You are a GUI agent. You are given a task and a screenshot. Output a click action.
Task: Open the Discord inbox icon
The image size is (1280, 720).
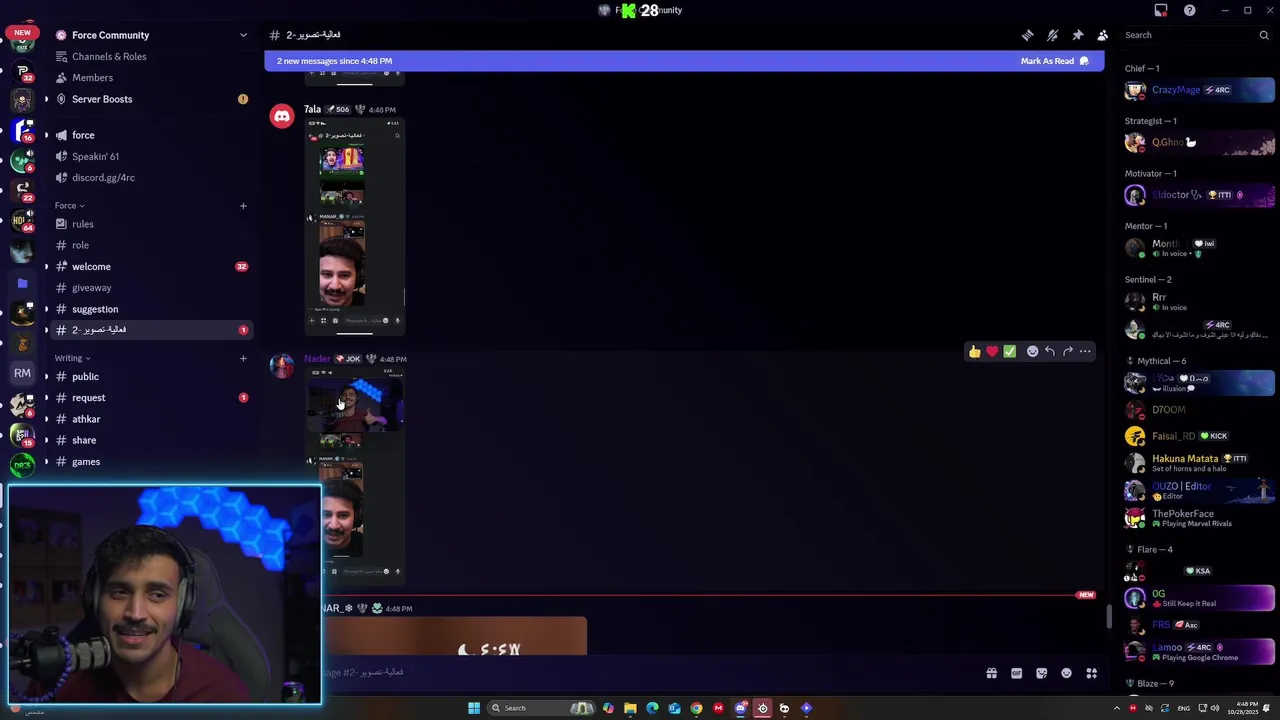coord(1161,10)
